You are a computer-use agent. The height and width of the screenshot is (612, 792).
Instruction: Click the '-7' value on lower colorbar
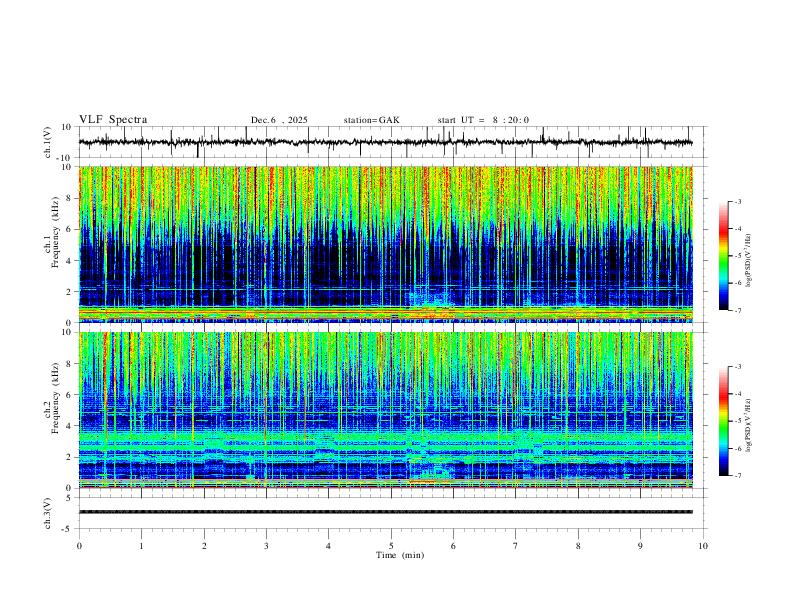[x=738, y=476]
